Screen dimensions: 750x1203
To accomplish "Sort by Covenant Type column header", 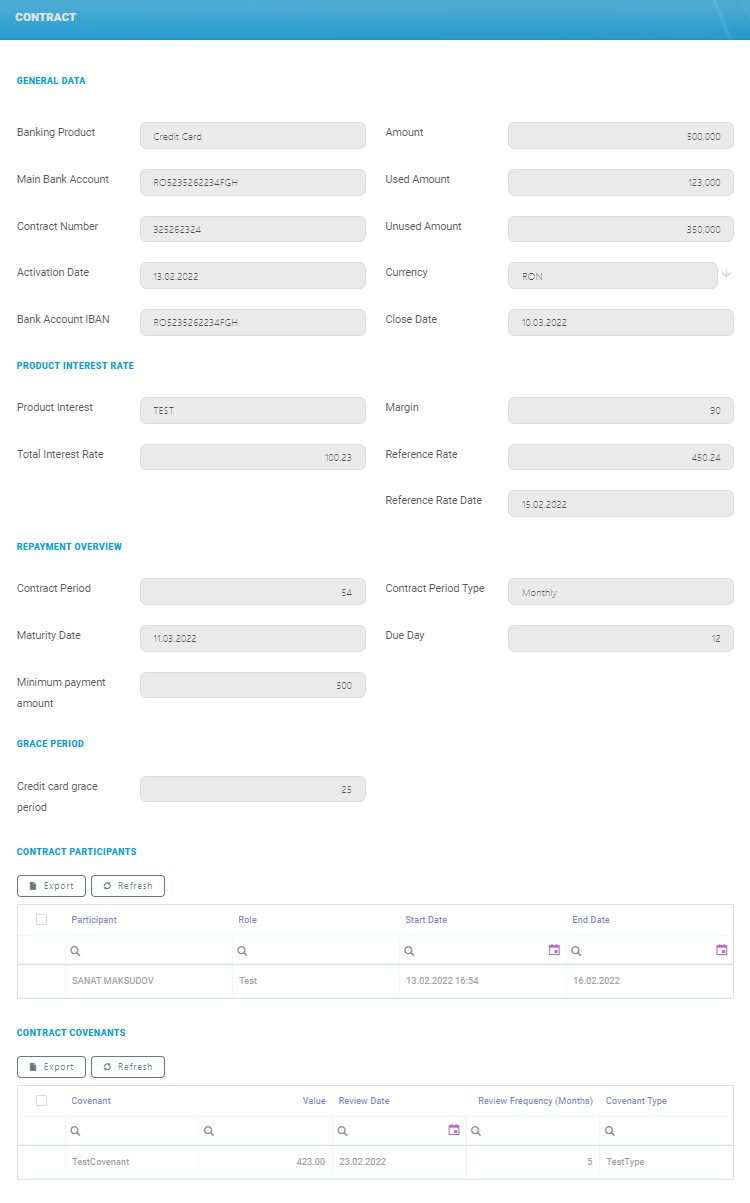I will [636, 1101].
